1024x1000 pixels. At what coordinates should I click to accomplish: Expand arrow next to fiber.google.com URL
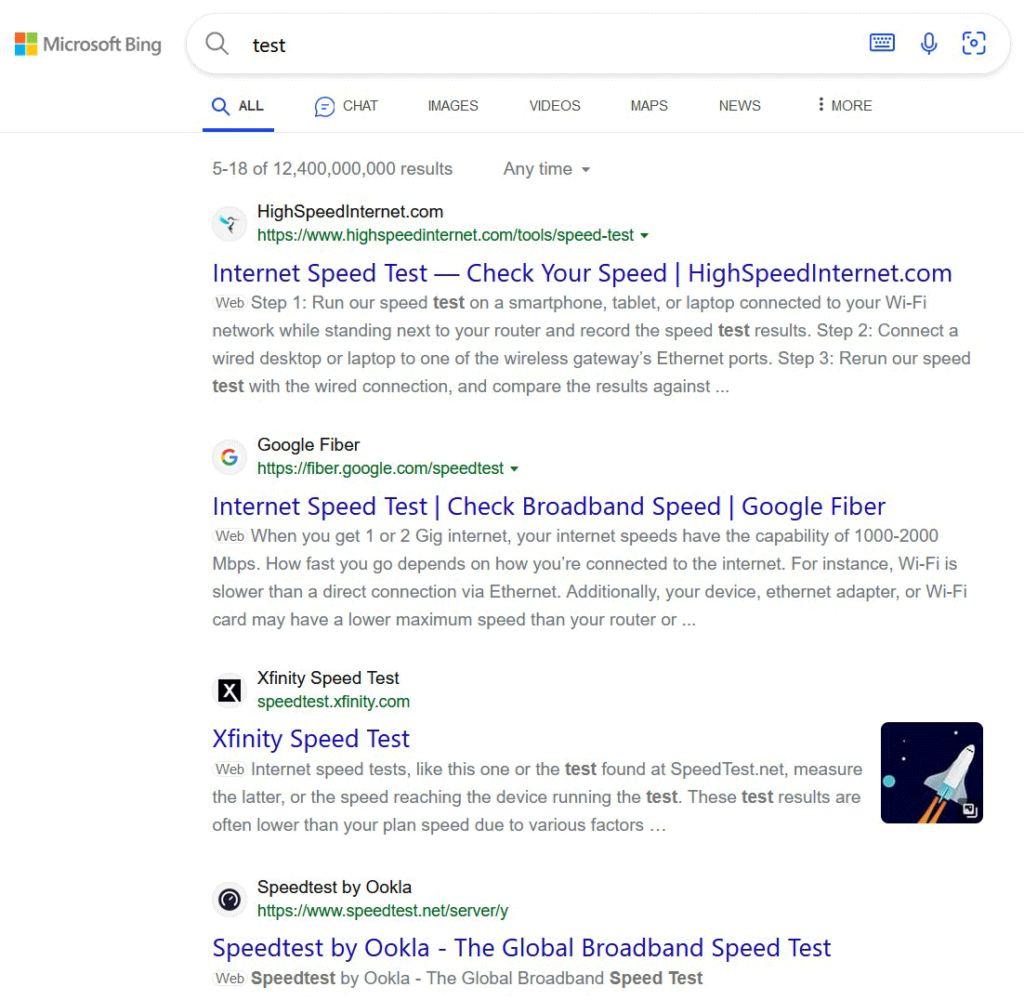(x=514, y=469)
